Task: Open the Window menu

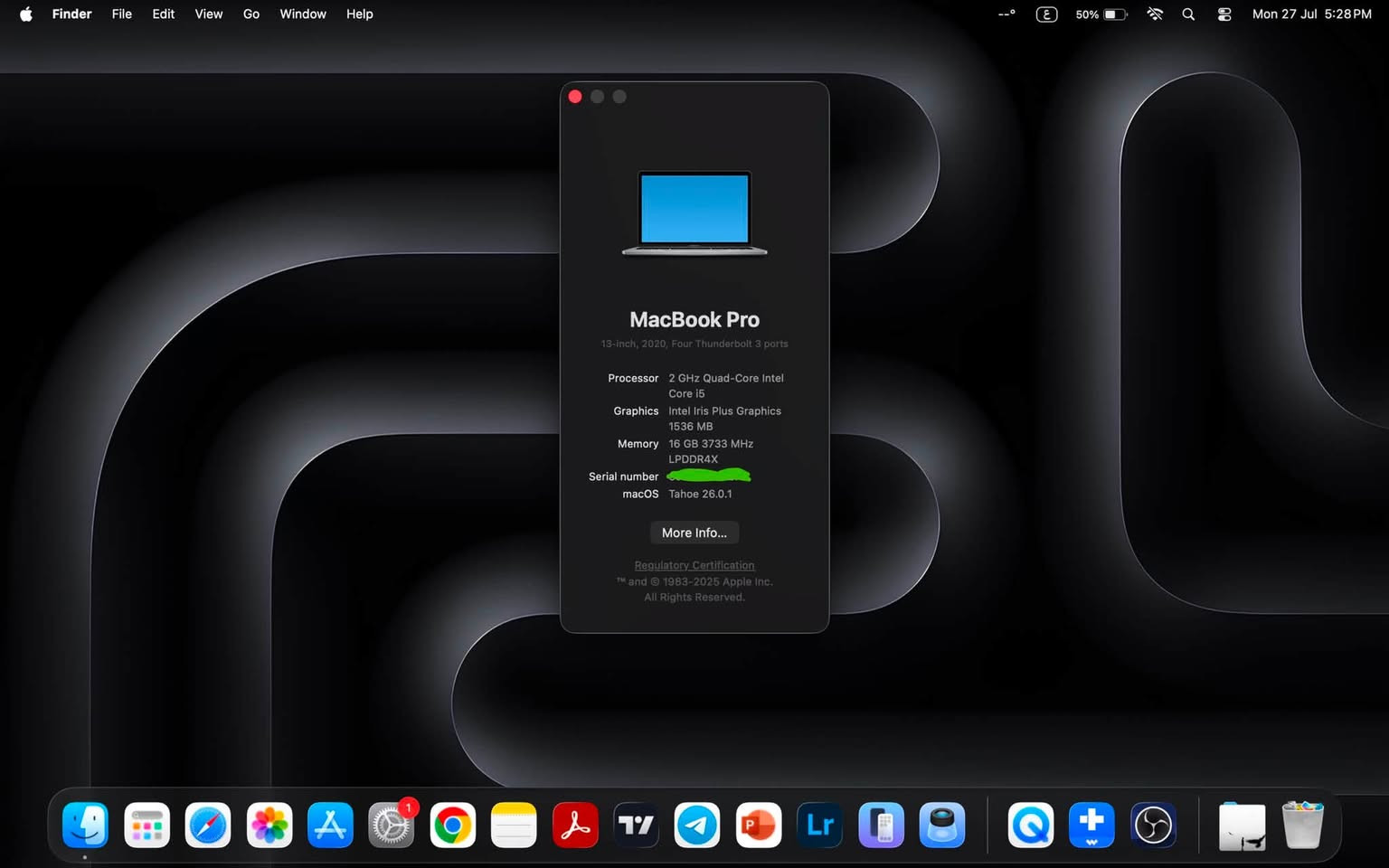Action: click(303, 14)
